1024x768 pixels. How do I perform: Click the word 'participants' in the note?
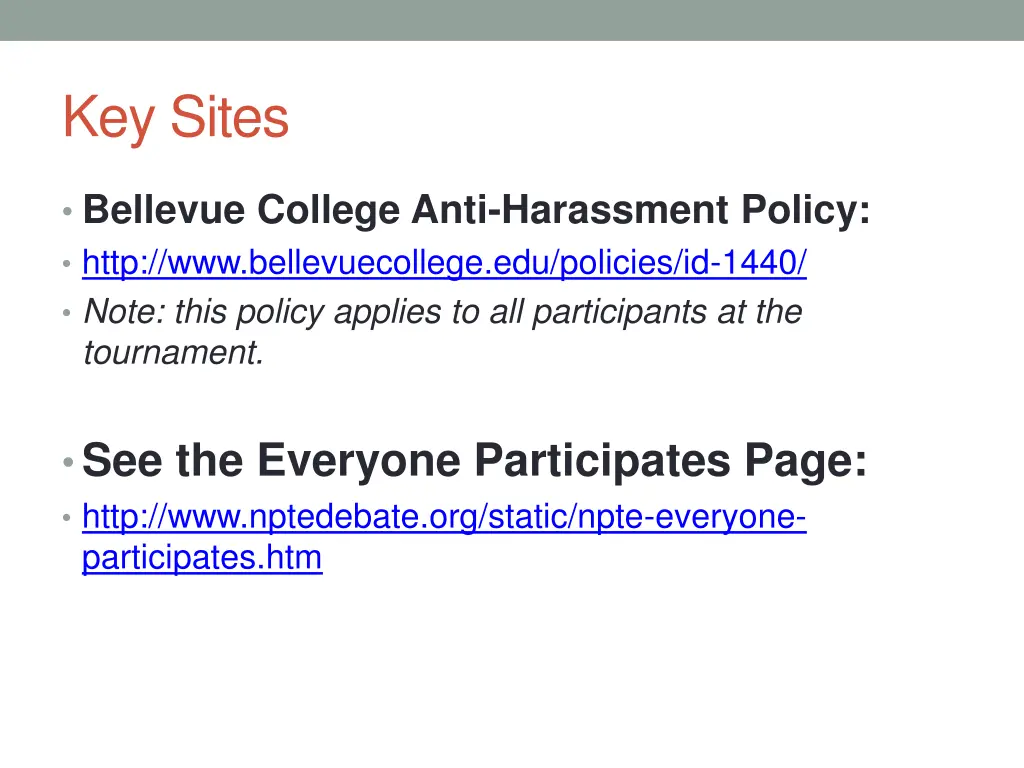(x=620, y=312)
